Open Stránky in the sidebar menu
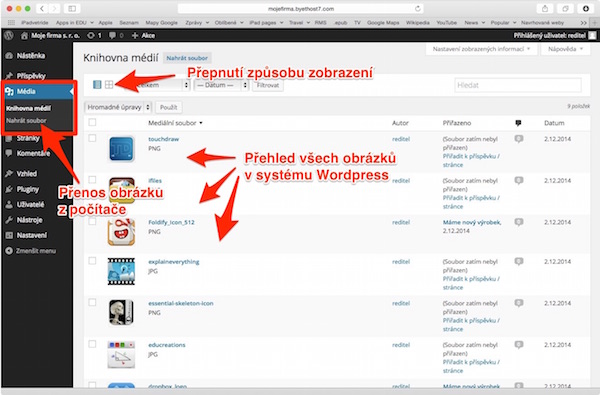The height and width of the screenshot is (395, 600). coord(28,138)
